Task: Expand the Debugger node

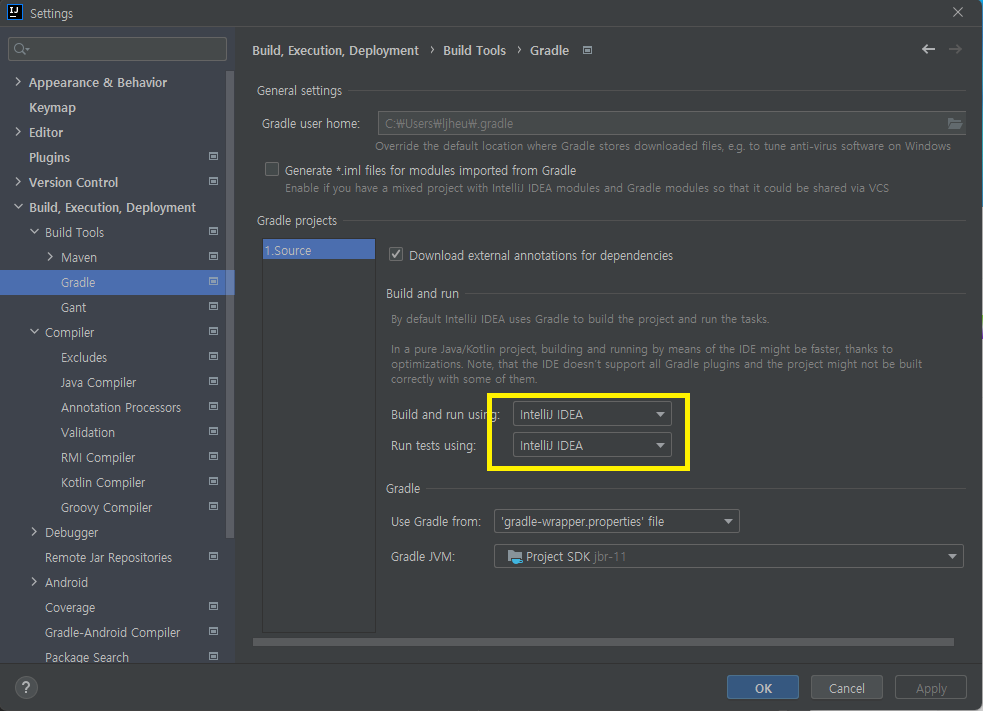Action: click(34, 532)
